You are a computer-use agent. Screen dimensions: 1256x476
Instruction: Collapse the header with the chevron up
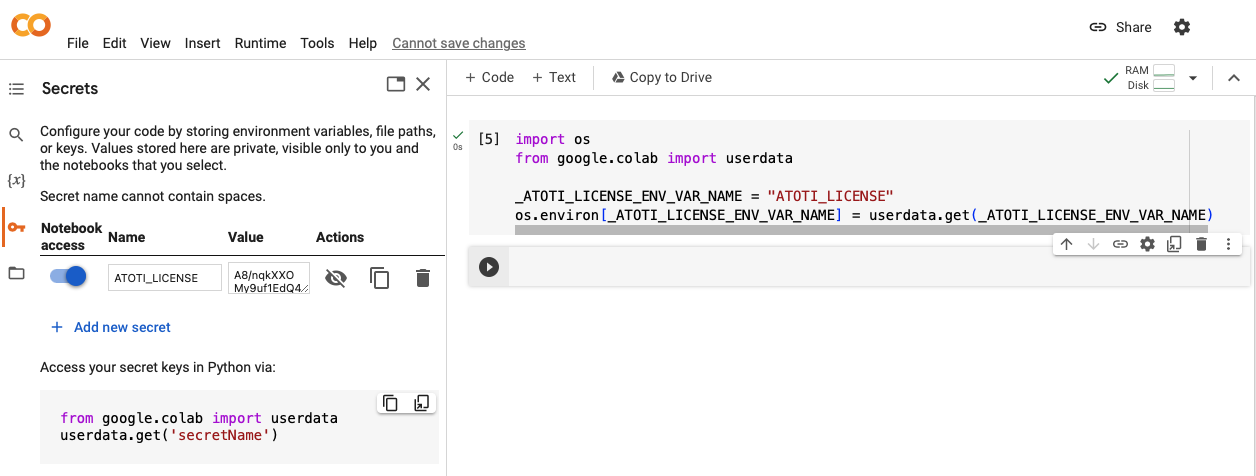click(1233, 78)
